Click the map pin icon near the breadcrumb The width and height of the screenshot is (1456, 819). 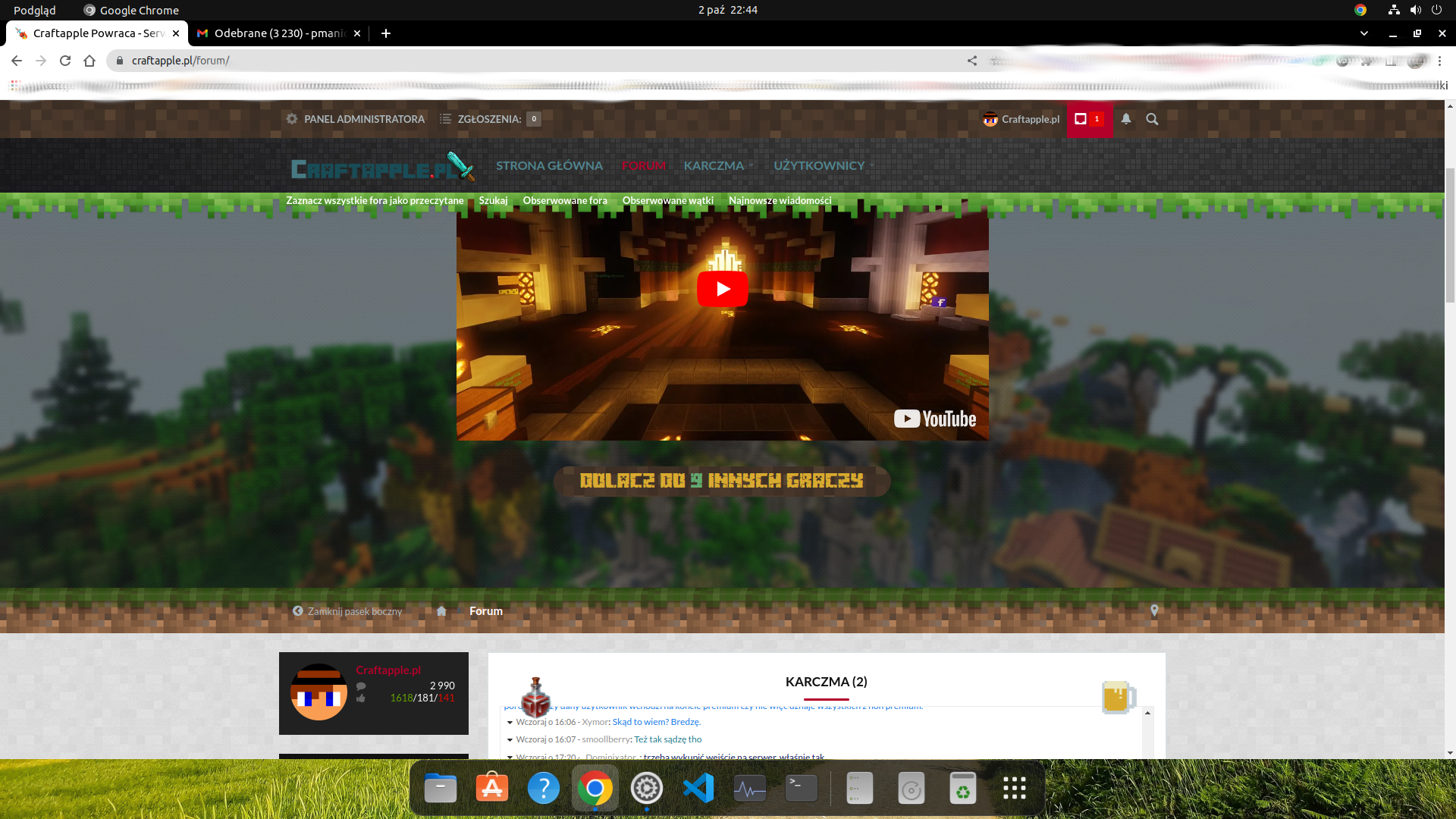pyautogui.click(x=1154, y=610)
